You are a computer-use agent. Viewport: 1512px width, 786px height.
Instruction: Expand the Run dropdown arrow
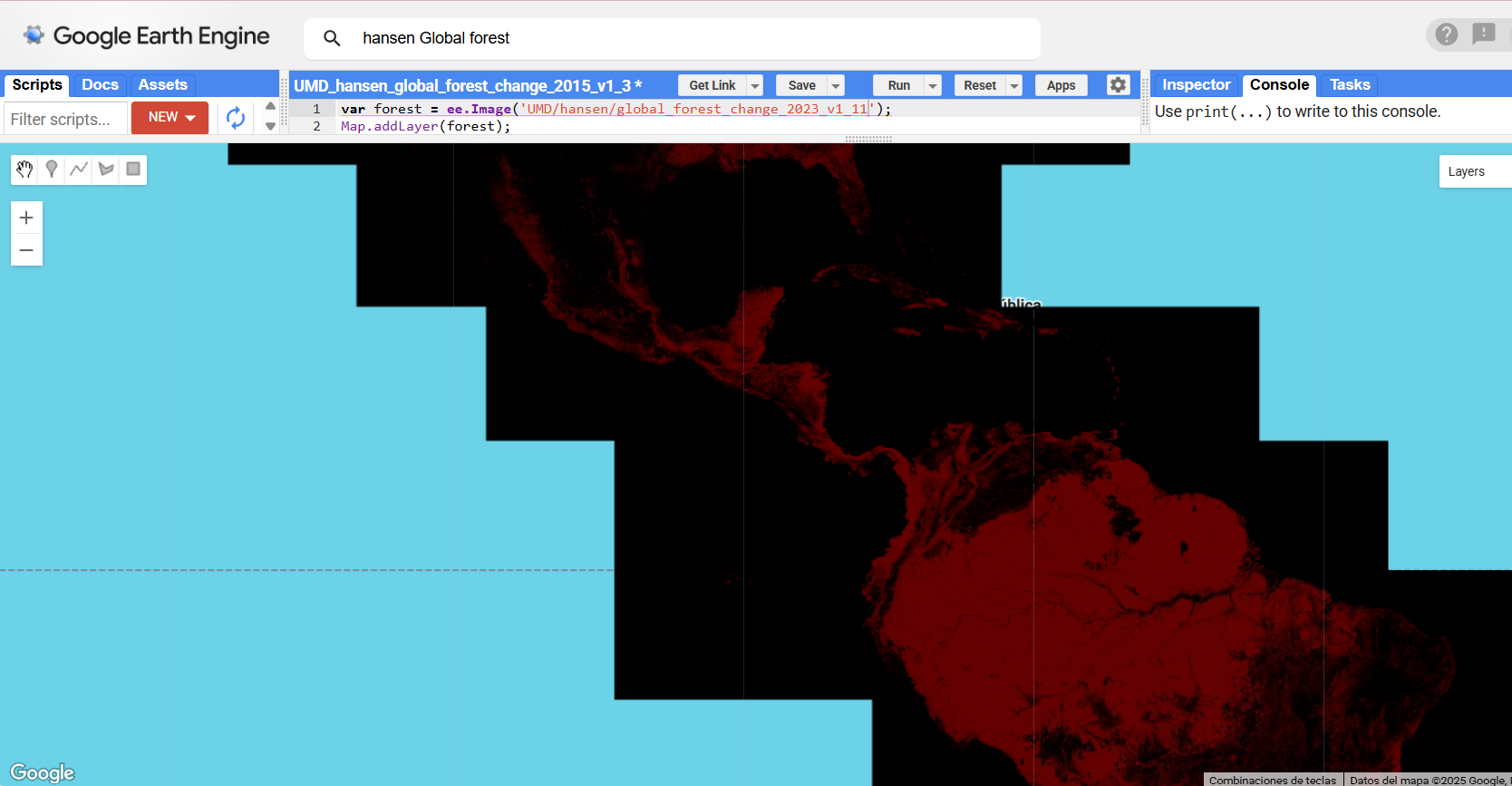(932, 85)
